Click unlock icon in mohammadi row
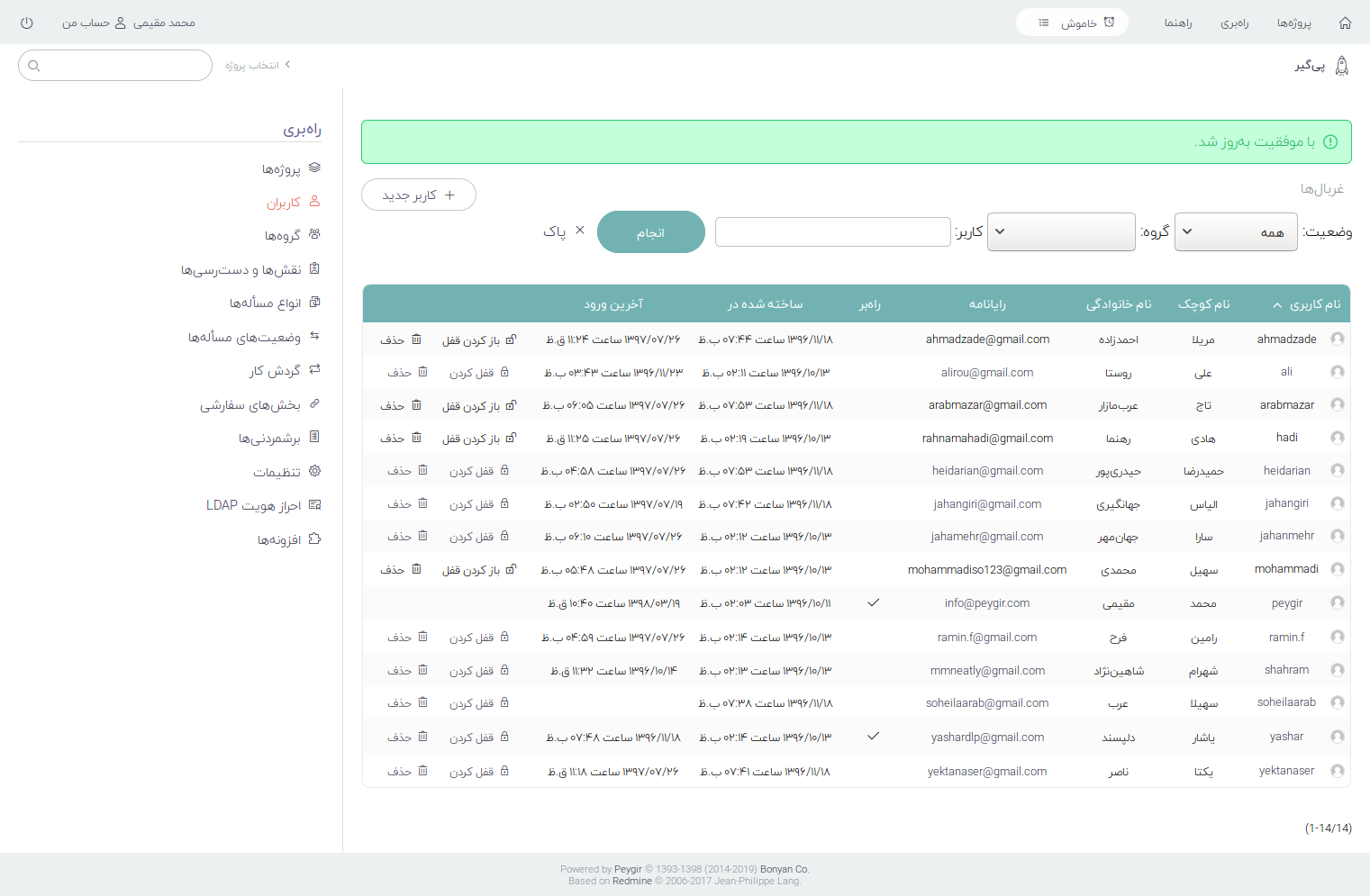1370x896 pixels. (511, 569)
